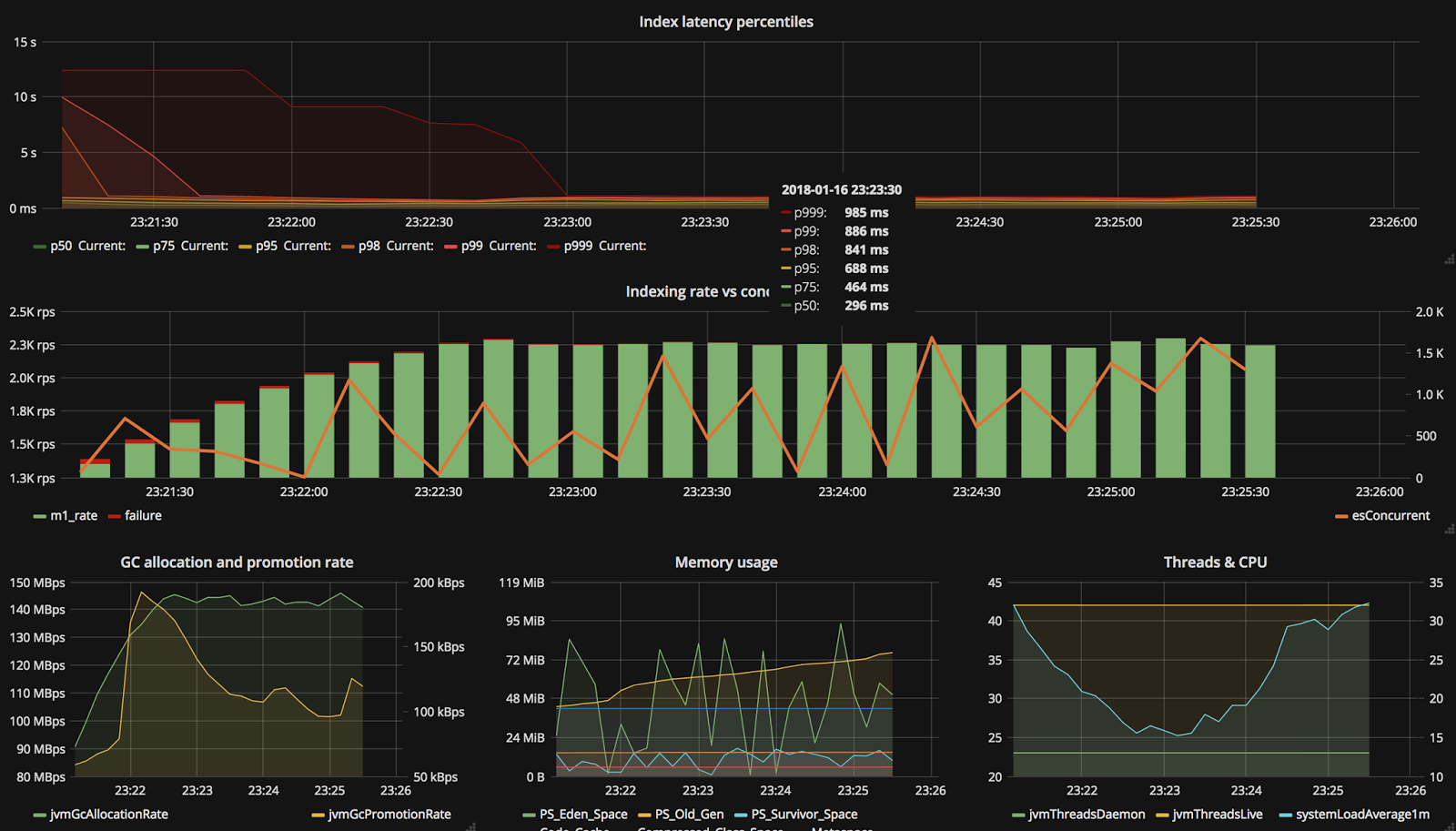Open the Index latency percentiles panel menu
The width and height of the screenshot is (1456, 831).
pyautogui.click(x=726, y=22)
